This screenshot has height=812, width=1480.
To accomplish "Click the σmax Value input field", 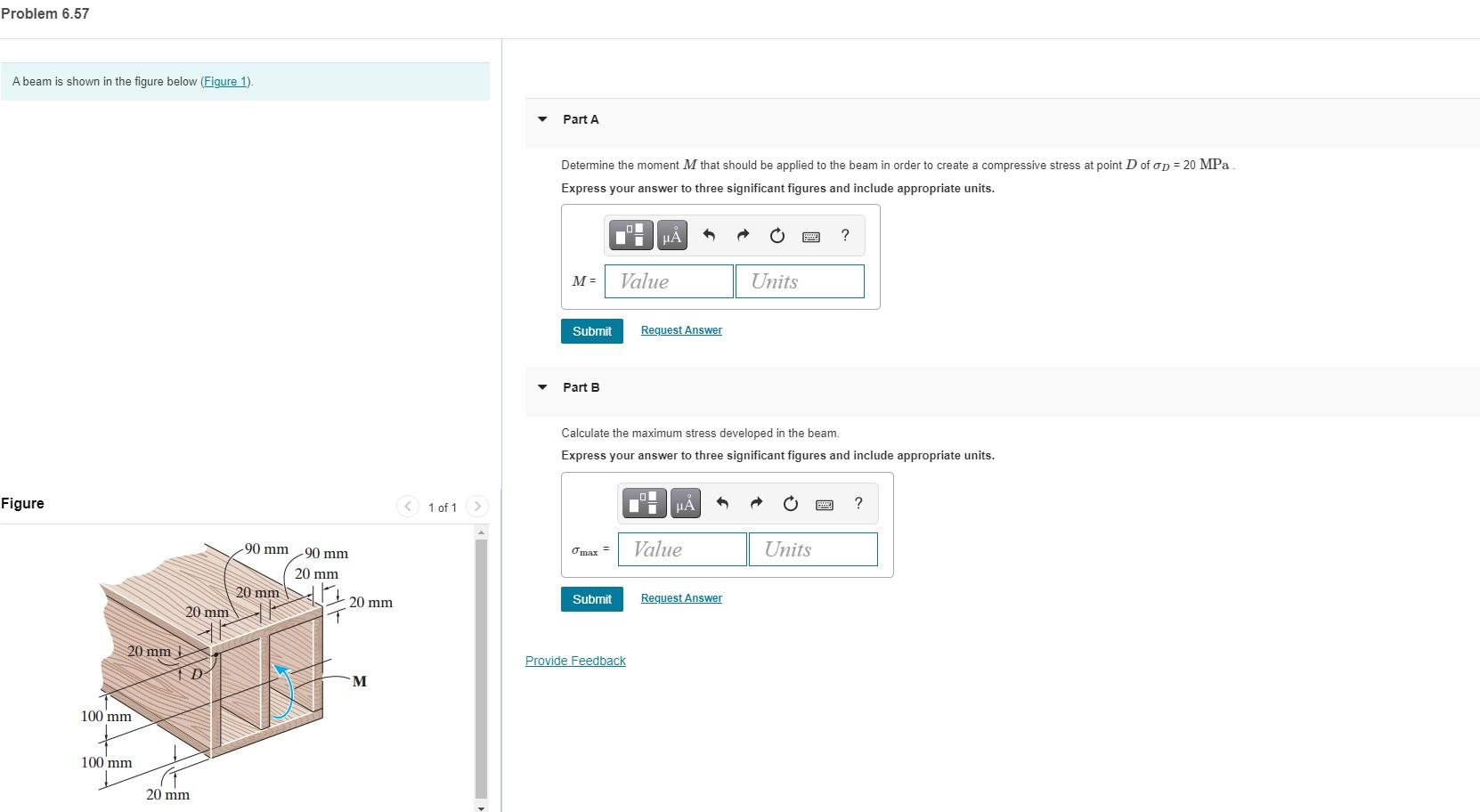I will click(x=682, y=549).
